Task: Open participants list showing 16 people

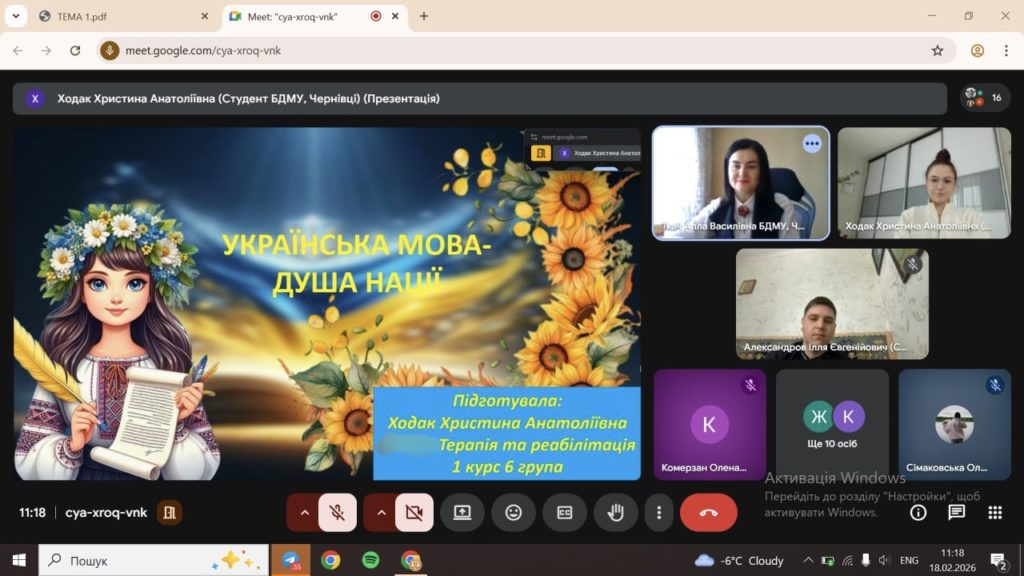Action: click(985, 98)
